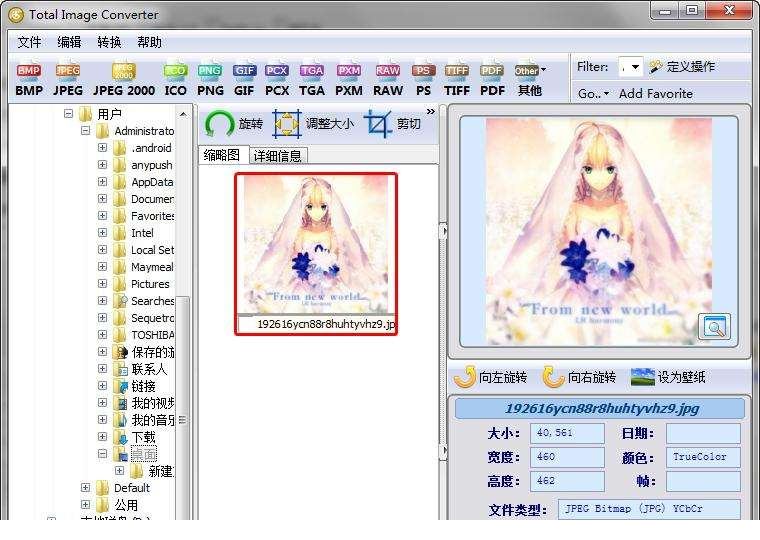The width and height of the screenshot is (760, 540).
Task: Select the Maymeal folder
Action: (152, 267)
